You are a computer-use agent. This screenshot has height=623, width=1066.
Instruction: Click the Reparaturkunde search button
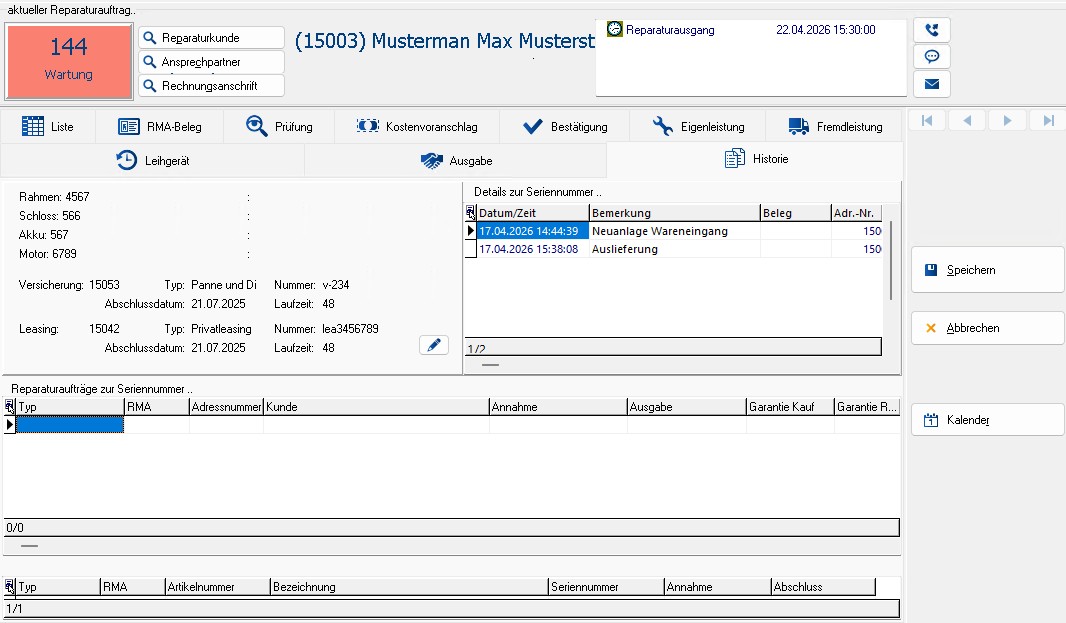[211, 38]
